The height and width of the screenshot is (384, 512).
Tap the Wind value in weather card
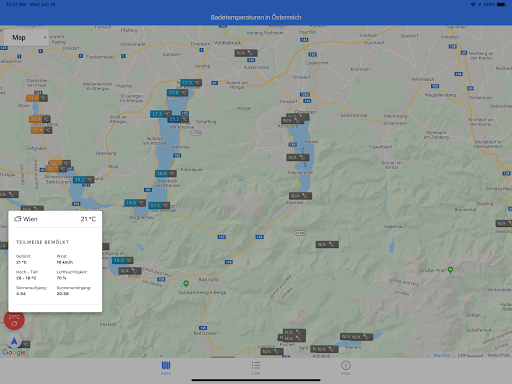pos(65,262)
